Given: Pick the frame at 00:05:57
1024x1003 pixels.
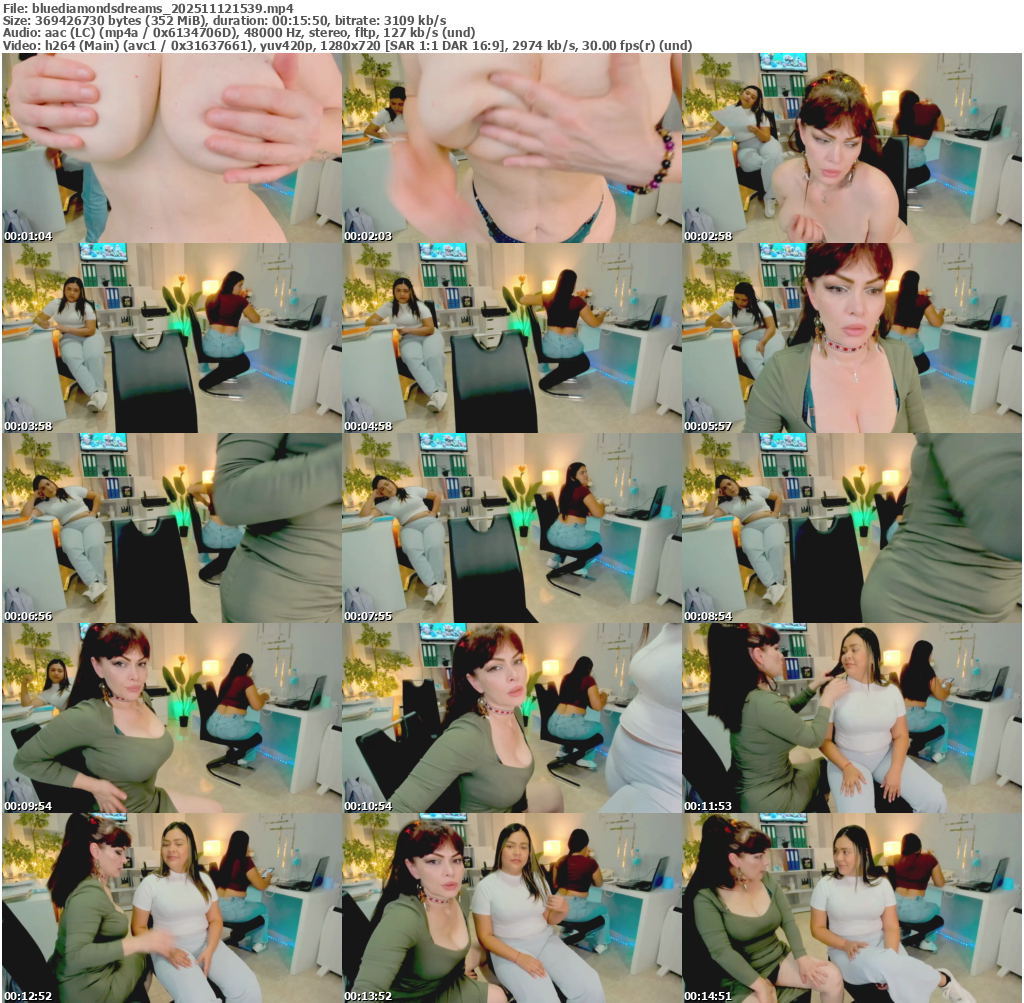Looking at the screenshot, I should tap(852, 338).
